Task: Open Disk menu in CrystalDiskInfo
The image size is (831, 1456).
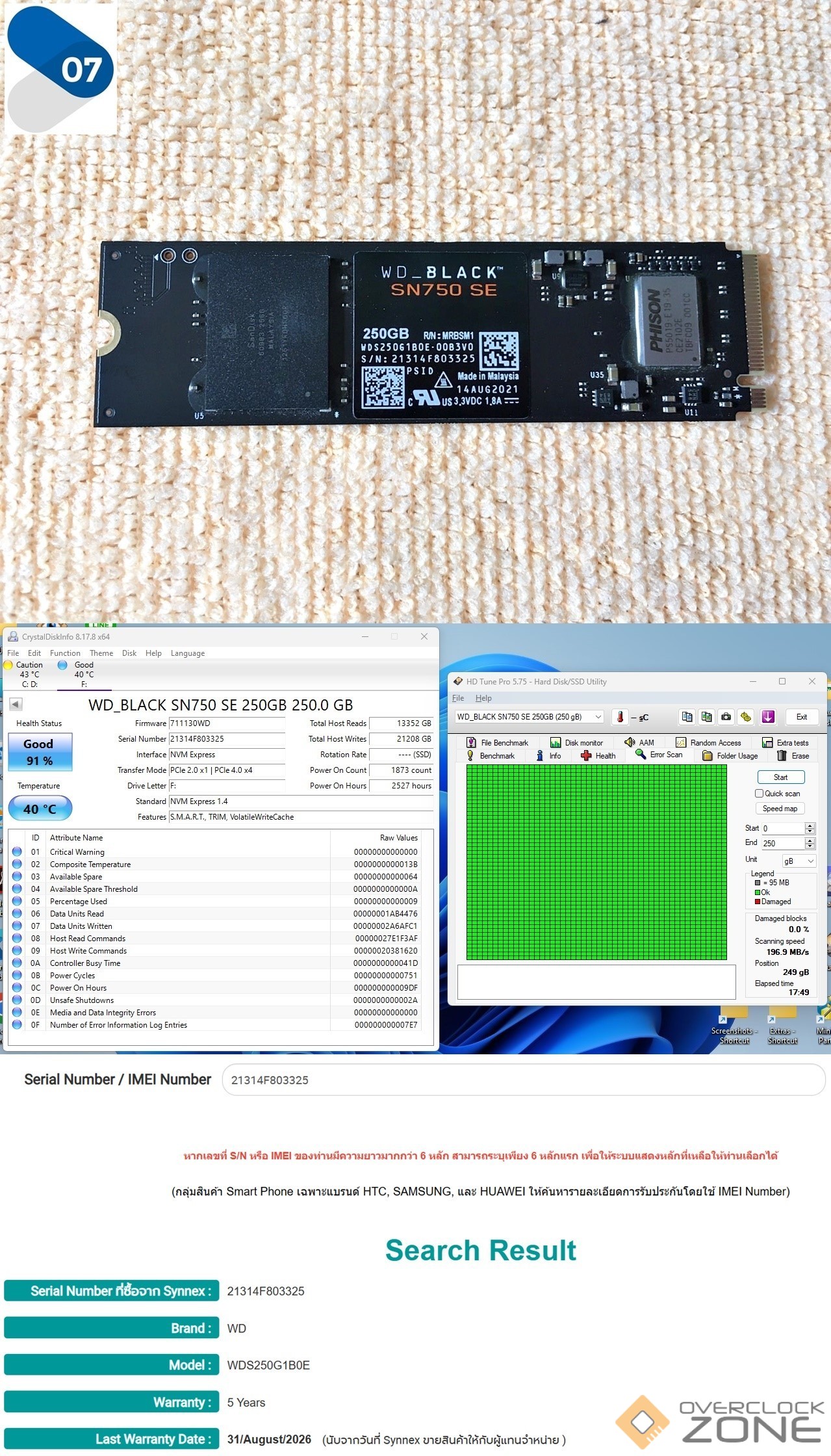Action: coord(129,653)
